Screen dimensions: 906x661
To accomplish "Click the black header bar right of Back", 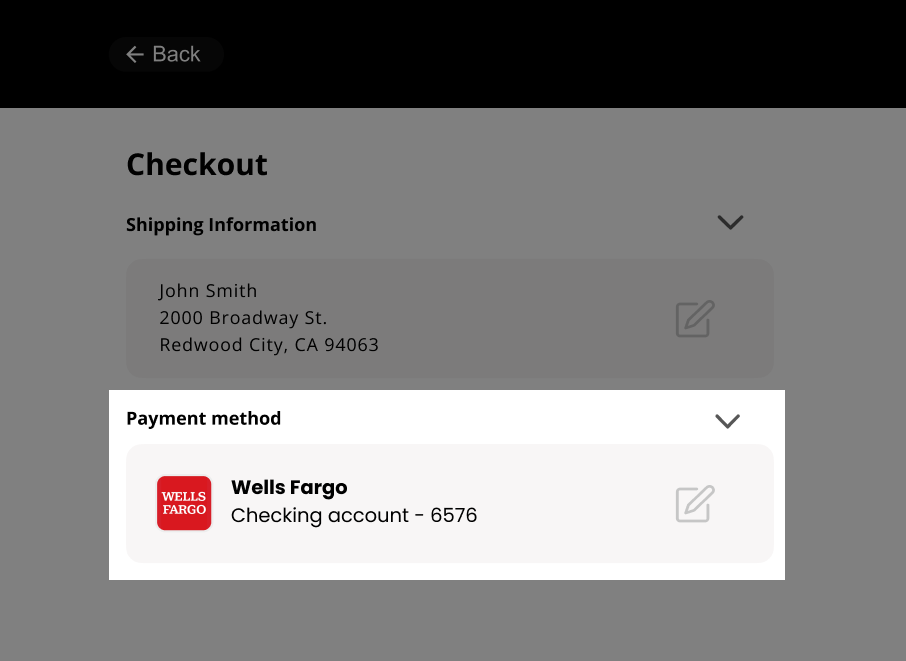I will [560, 54].
